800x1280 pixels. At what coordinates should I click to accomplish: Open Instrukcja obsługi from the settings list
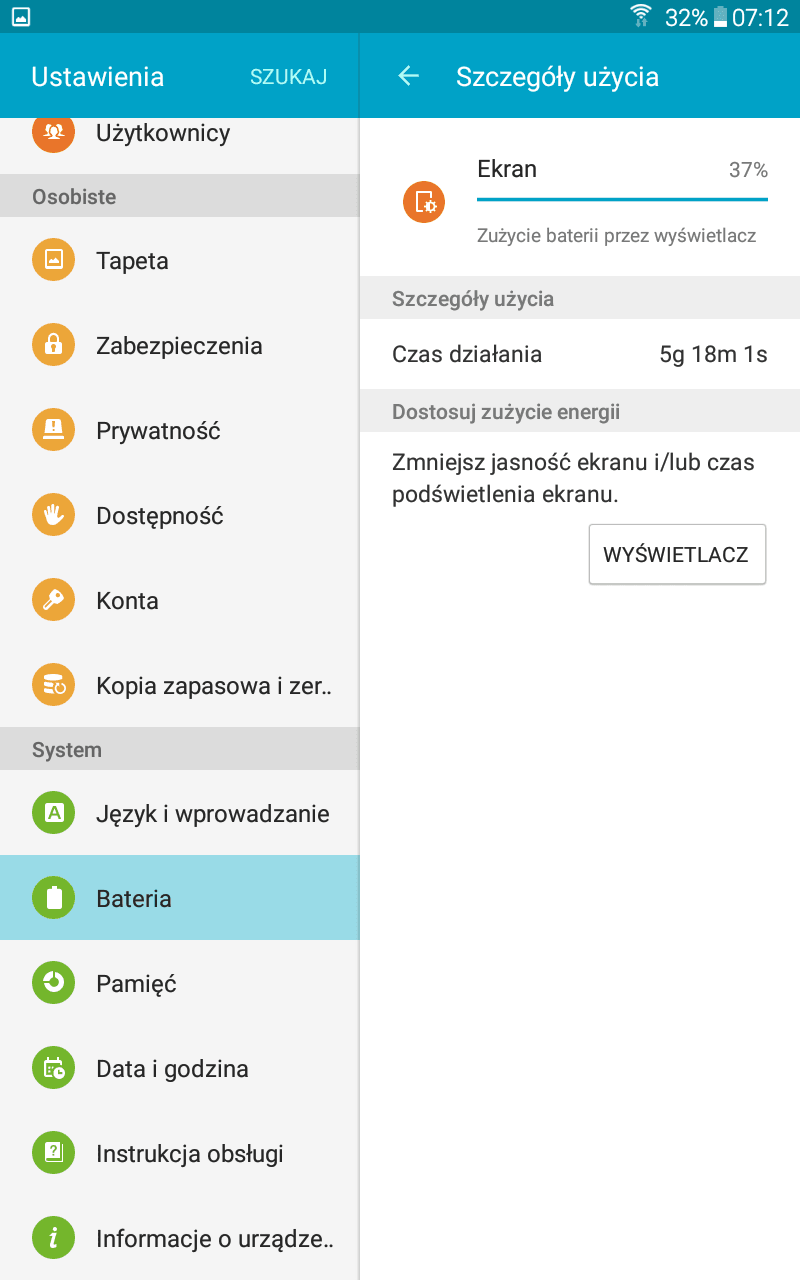180,1153
